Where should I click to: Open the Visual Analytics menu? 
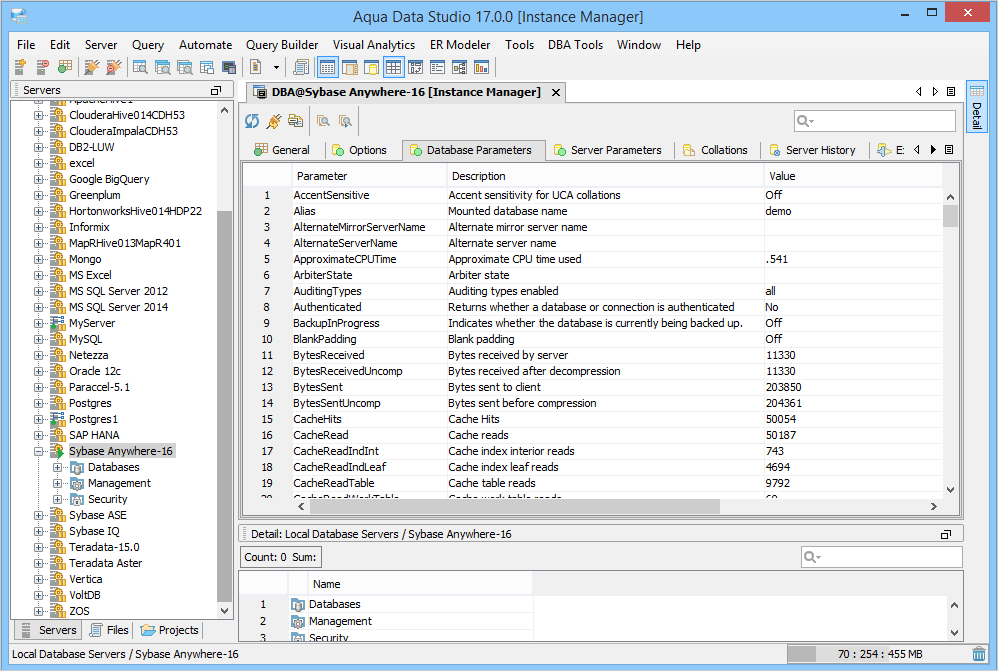[374, 45]
